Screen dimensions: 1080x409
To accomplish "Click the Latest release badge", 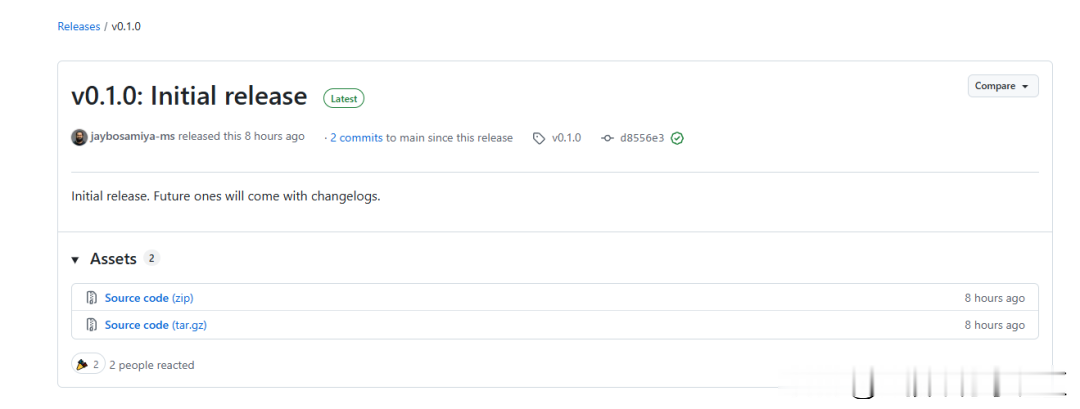I will (344, 98).
